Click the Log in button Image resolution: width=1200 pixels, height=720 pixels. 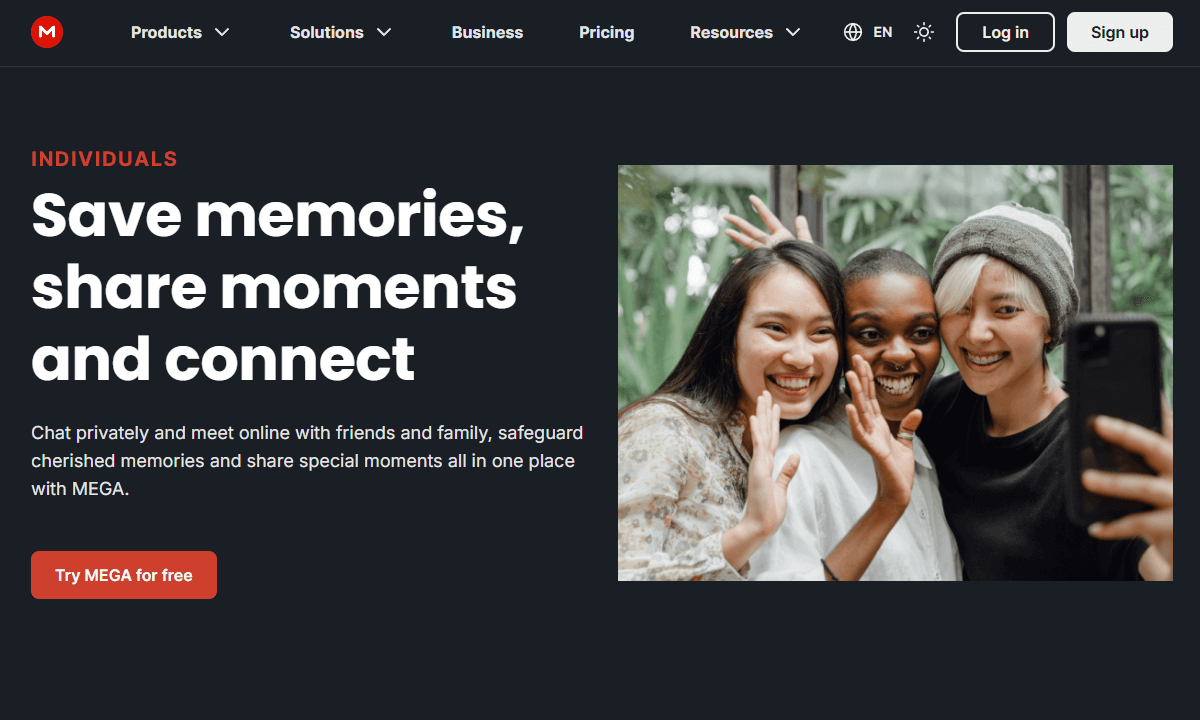click(x=1005, y=32)
